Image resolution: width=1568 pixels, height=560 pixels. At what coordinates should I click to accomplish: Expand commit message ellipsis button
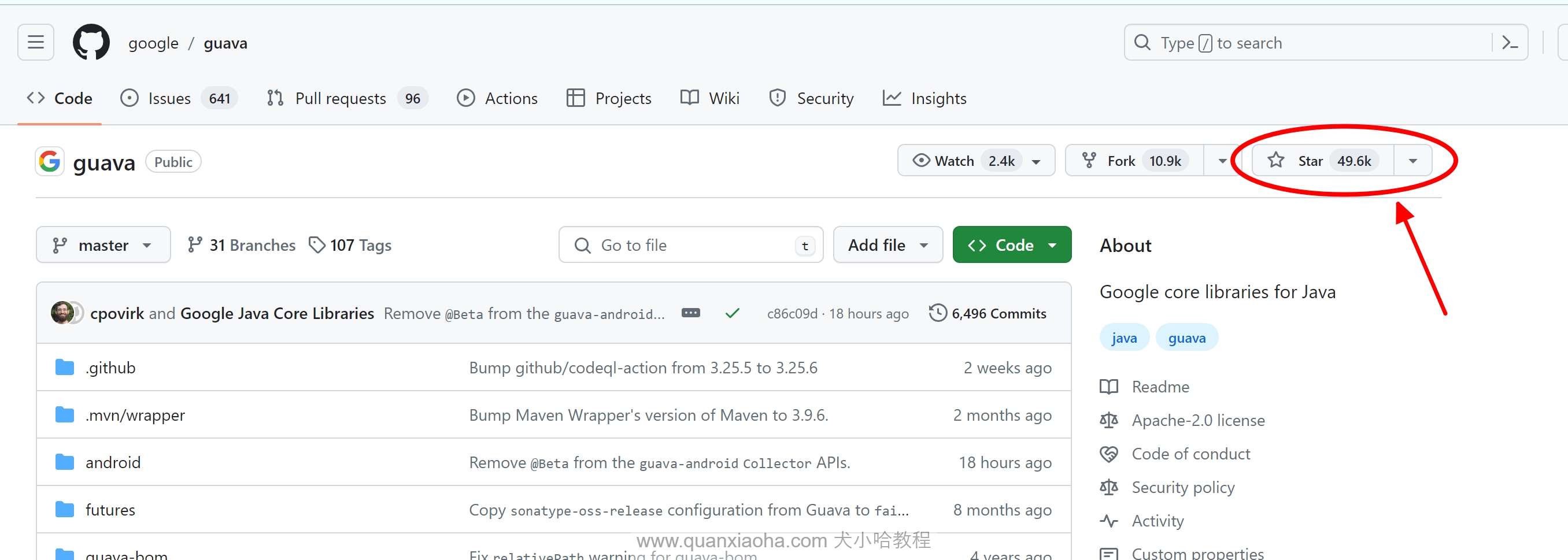tap(690, 313)
